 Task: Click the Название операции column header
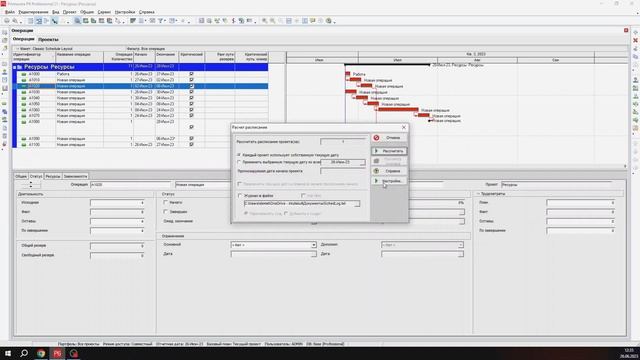[x=80, y=57]
